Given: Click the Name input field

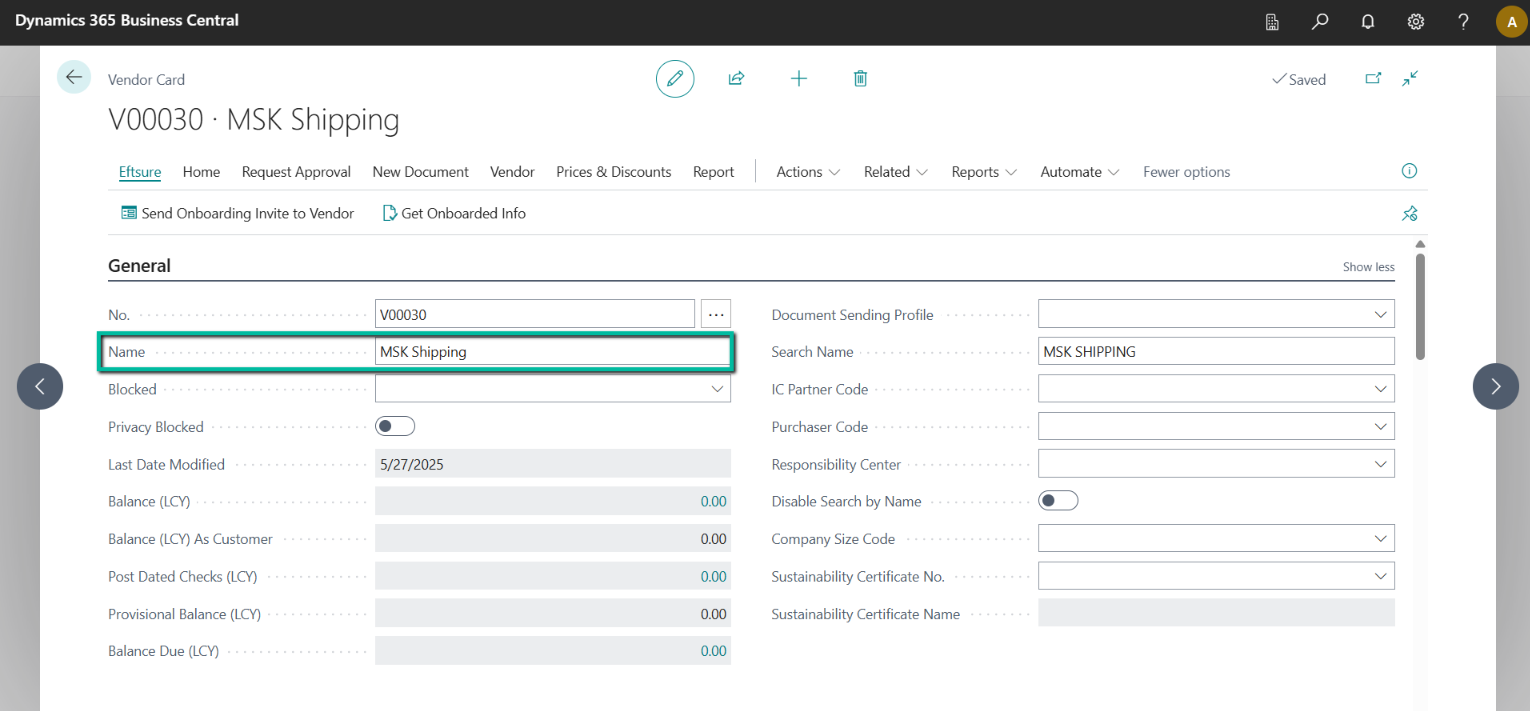Looking at the screenshot, I should click(x=553, y=352).
